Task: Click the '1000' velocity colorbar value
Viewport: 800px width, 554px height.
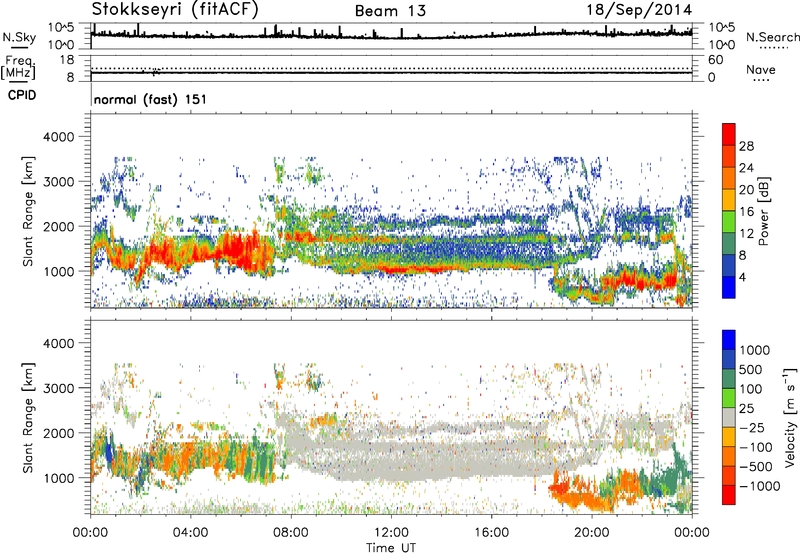Action: click(755, 350)
